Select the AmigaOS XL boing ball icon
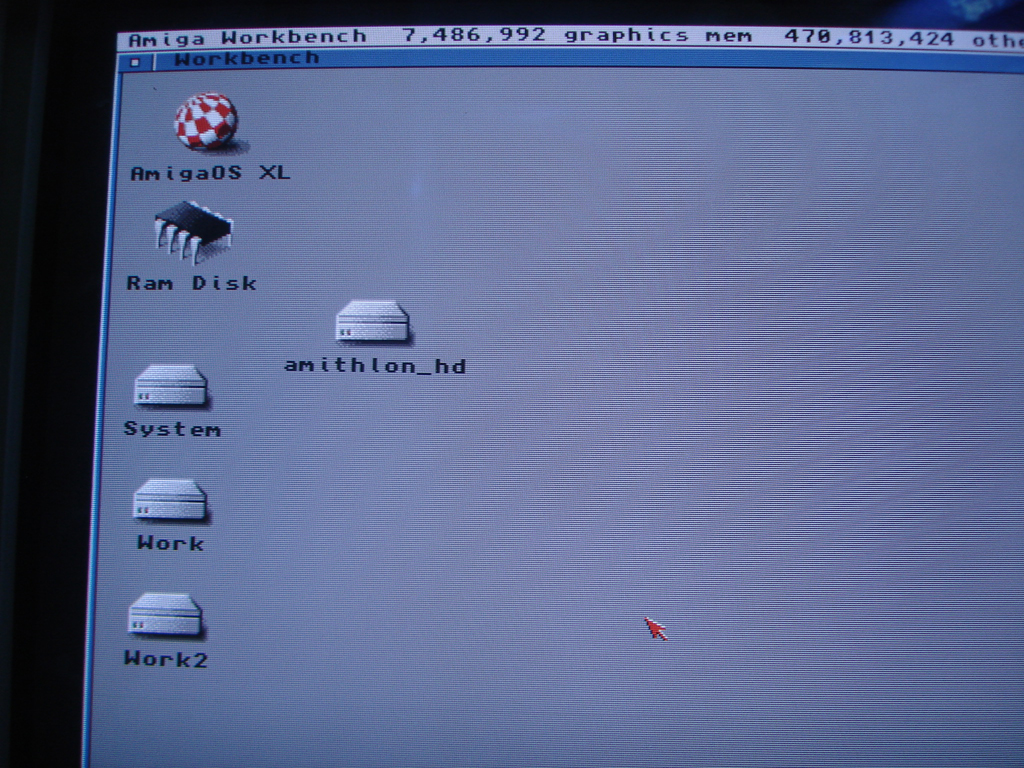 (207, 122)
